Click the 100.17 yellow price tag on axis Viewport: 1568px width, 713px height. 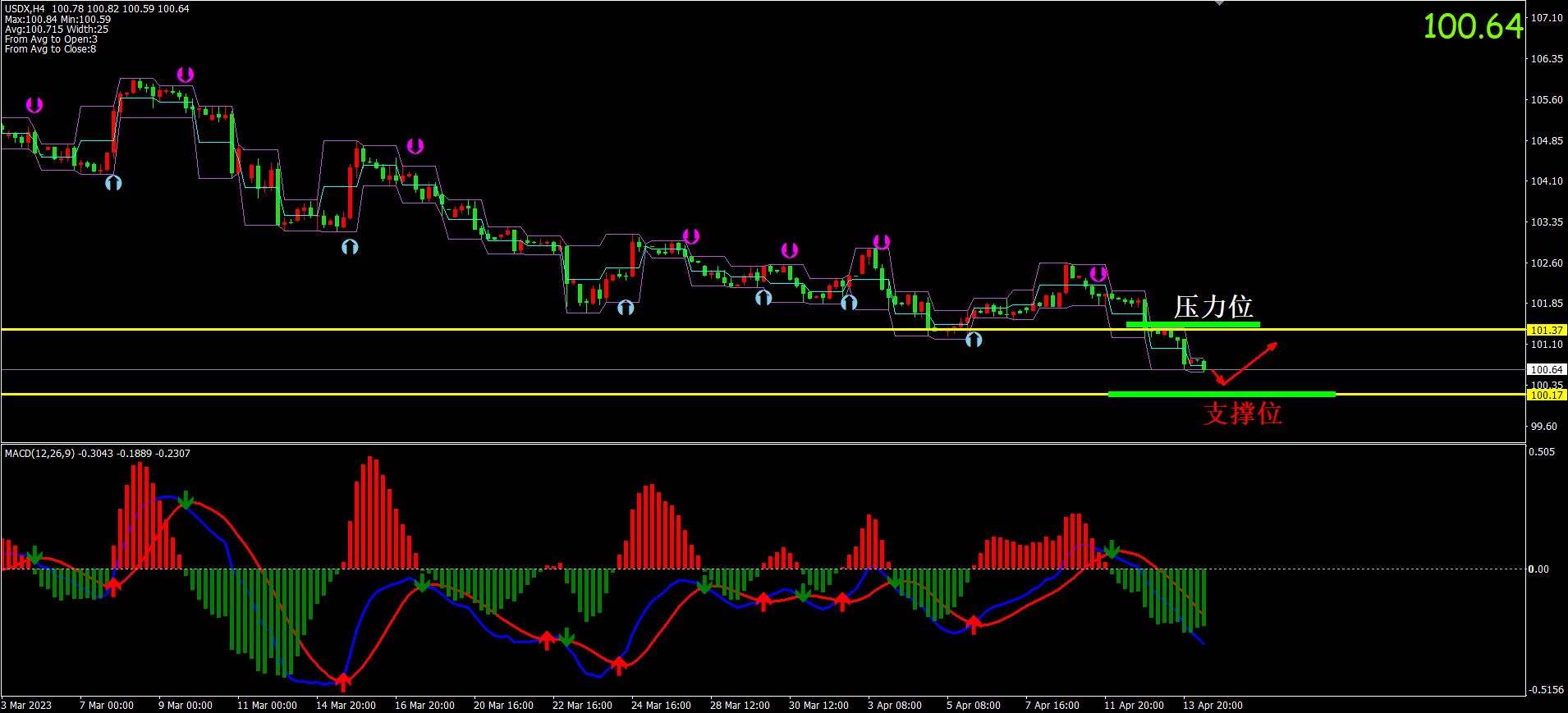[x=1546, y=395]
